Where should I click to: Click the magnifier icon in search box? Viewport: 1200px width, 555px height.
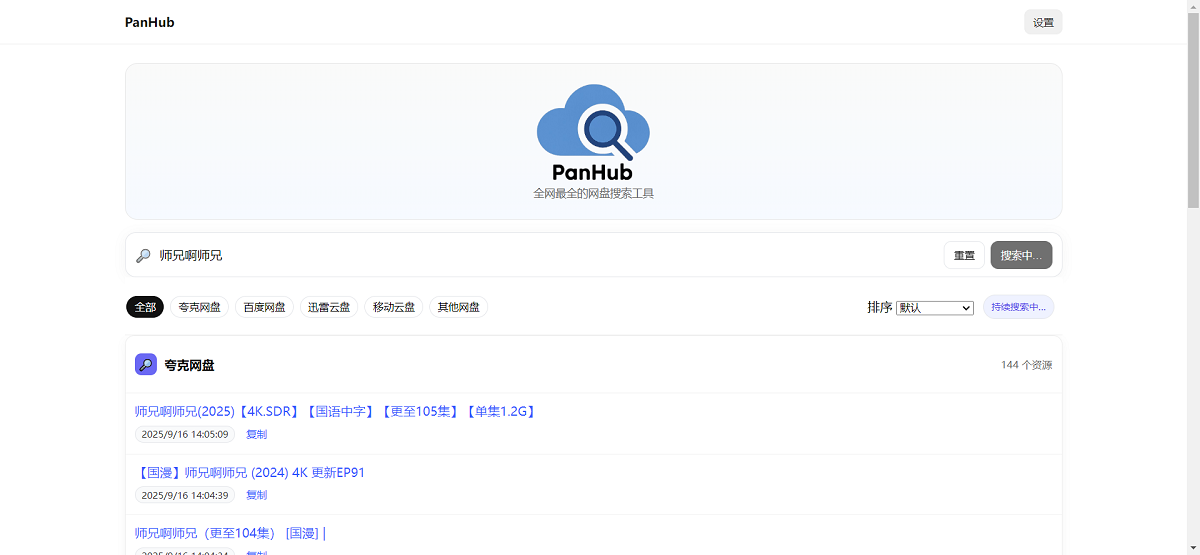[143, 256]
